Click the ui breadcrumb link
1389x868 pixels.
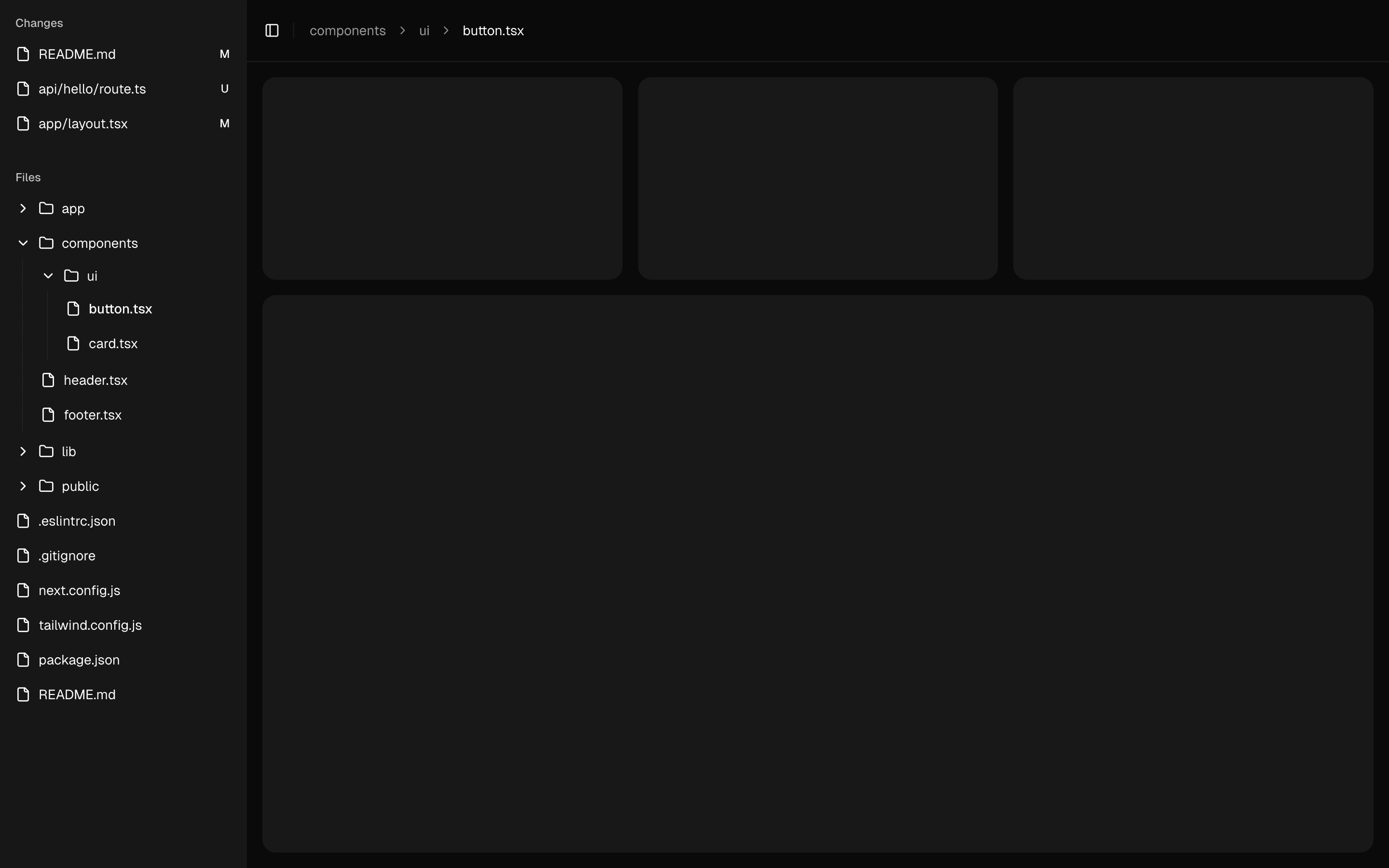click(424, 31)
